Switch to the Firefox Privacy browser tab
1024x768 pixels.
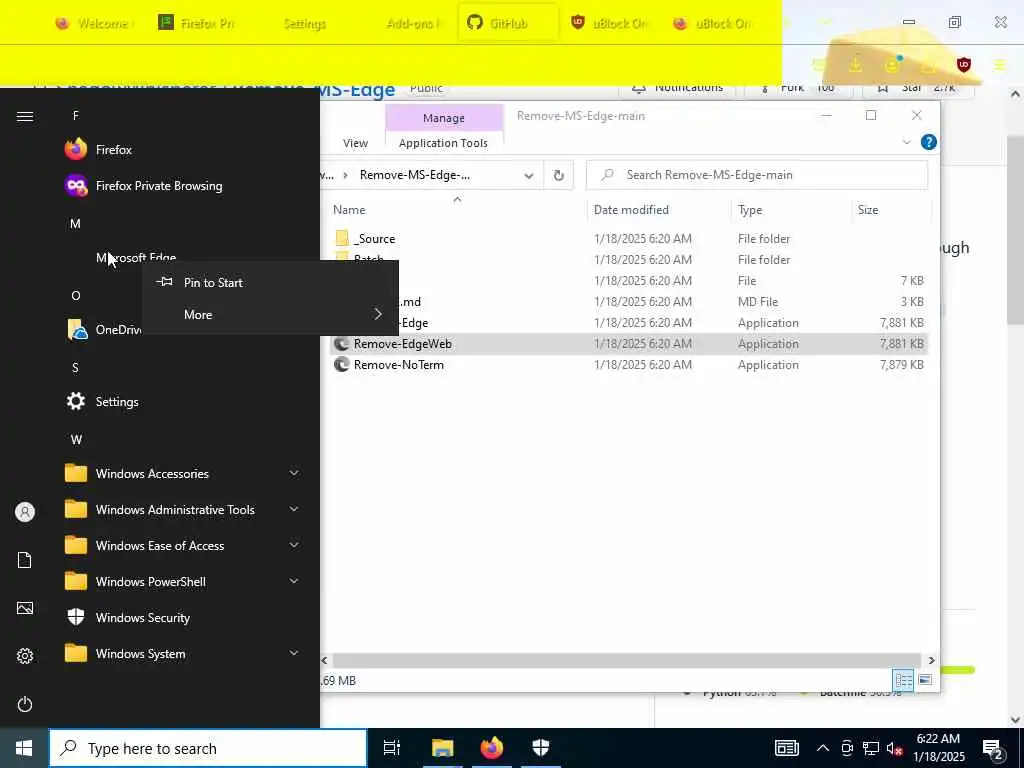196,24
